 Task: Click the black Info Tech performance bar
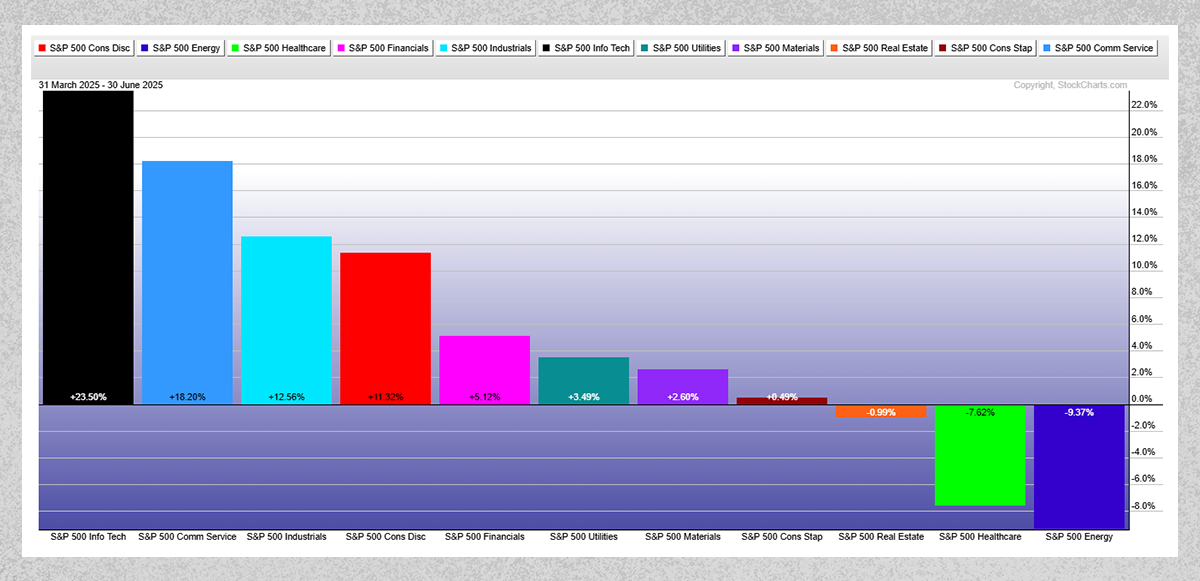88,248
